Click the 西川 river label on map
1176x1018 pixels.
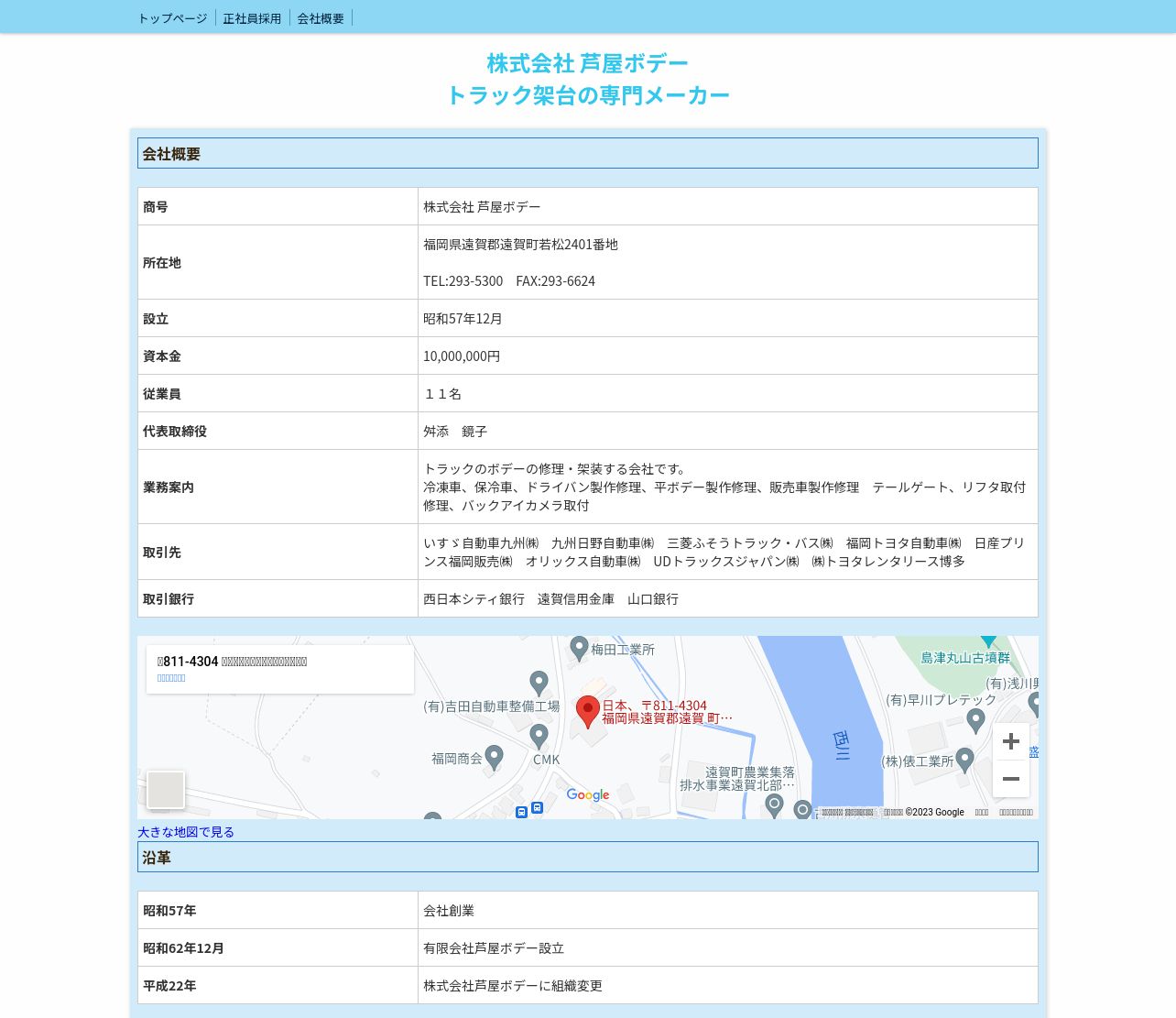click(x=842, y=745)
